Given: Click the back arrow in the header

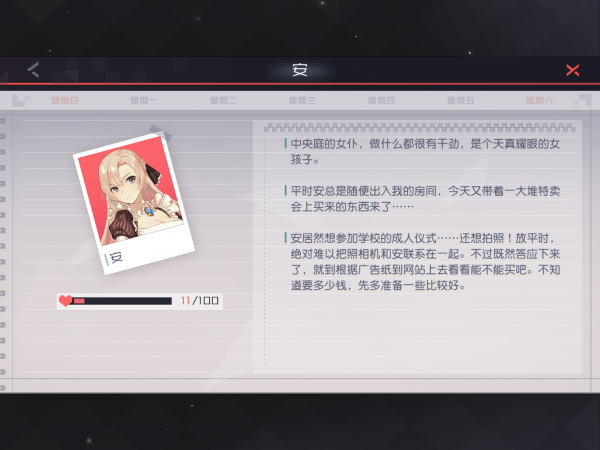Looking at the screenshot, I should pyautogui.click(x=33, y=70).
